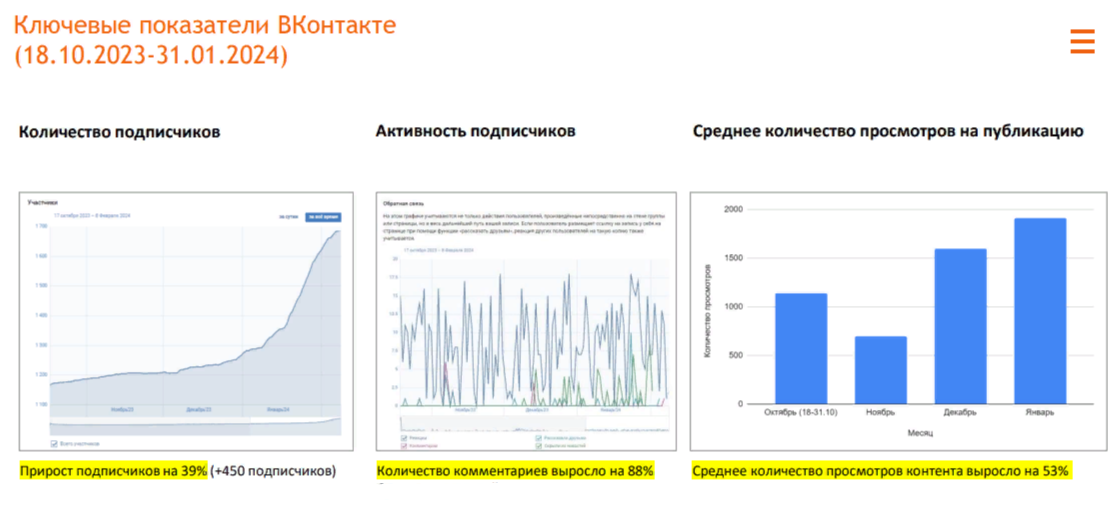The height and width of the screenshot is (517, 1120).
Task: Open the Участники chart screenshot thumbnail
Action: pyautogui.click(x=186, y=321)
